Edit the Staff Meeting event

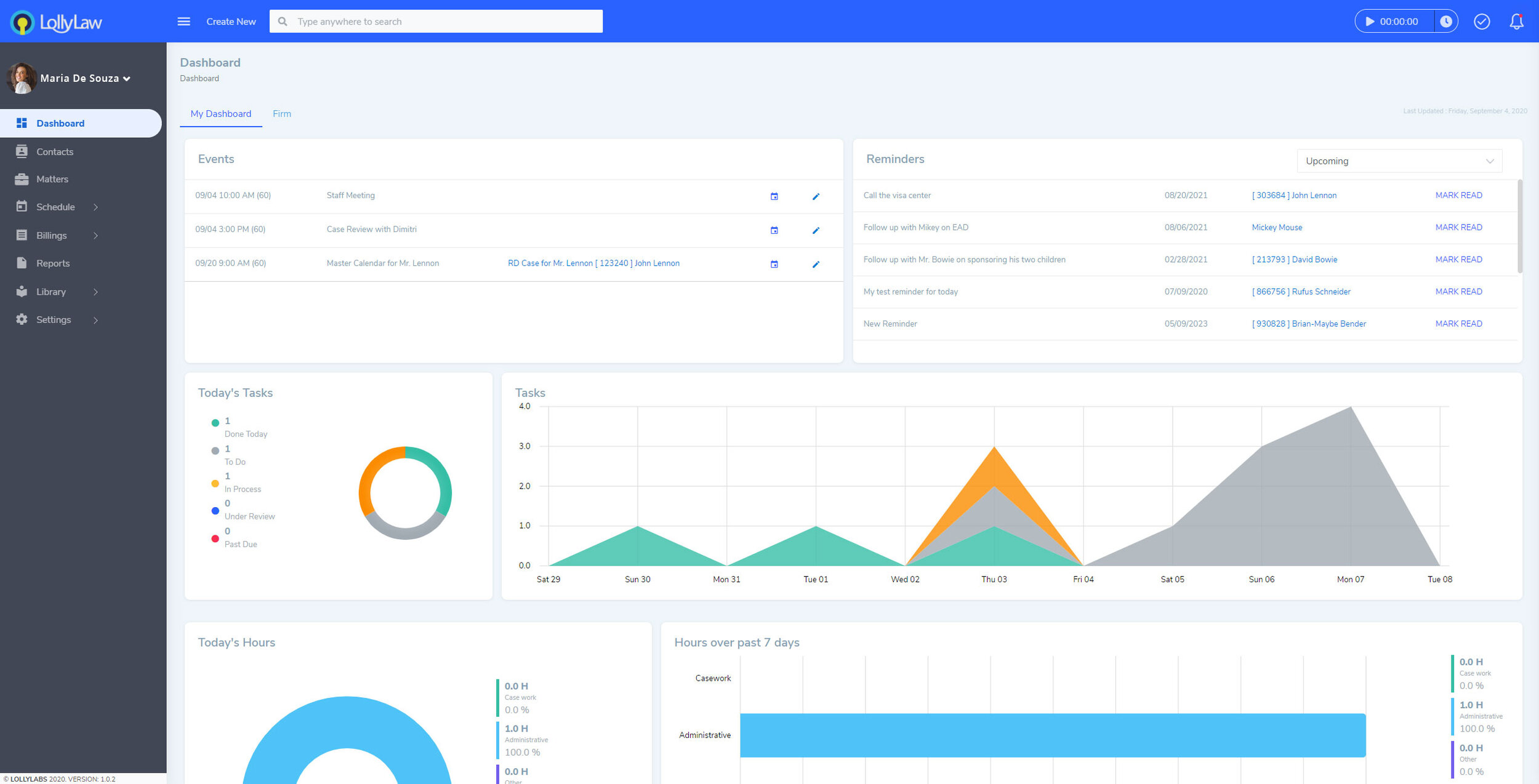pos(816,196)
